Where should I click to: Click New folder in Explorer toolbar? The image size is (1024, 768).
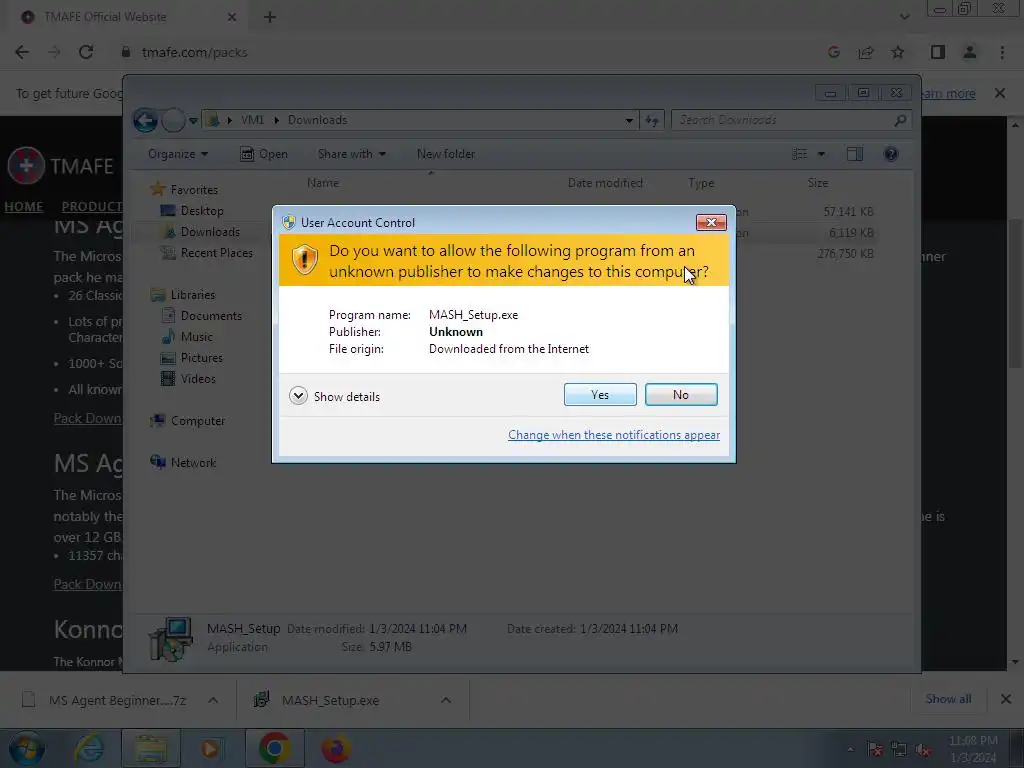pyautogui.click(x=446, y=154)
